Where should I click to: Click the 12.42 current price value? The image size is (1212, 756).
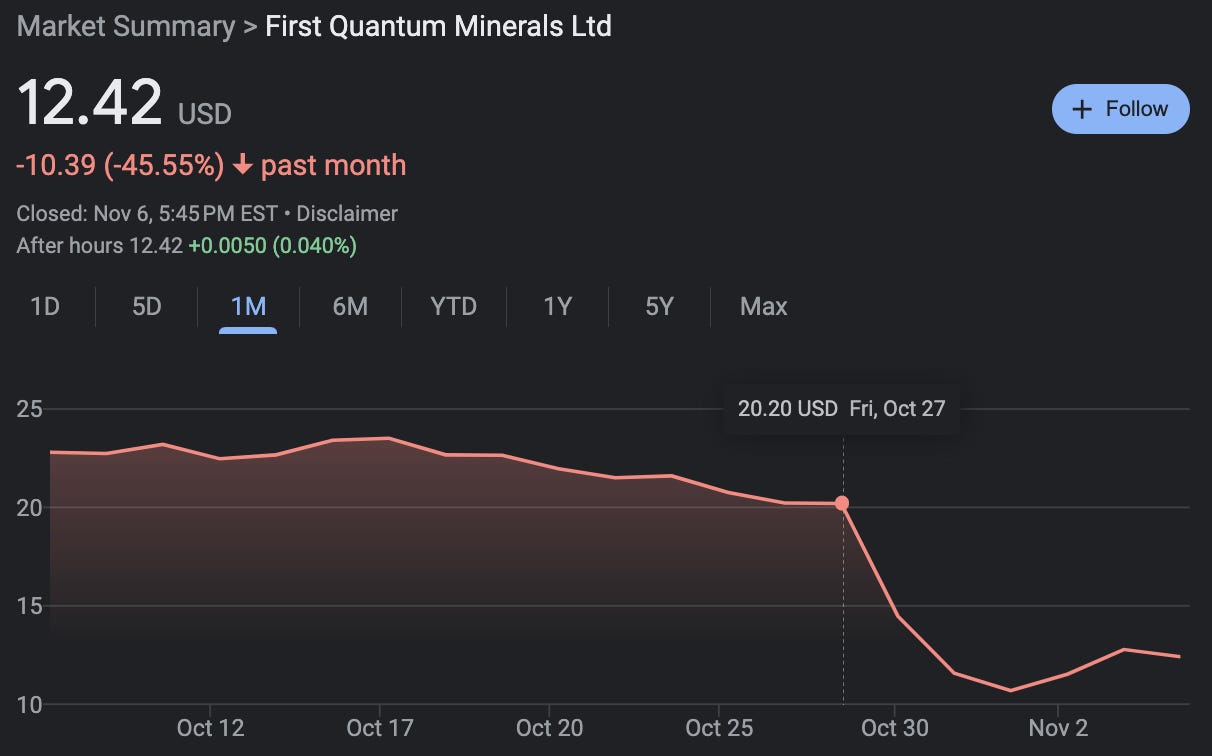90,102
